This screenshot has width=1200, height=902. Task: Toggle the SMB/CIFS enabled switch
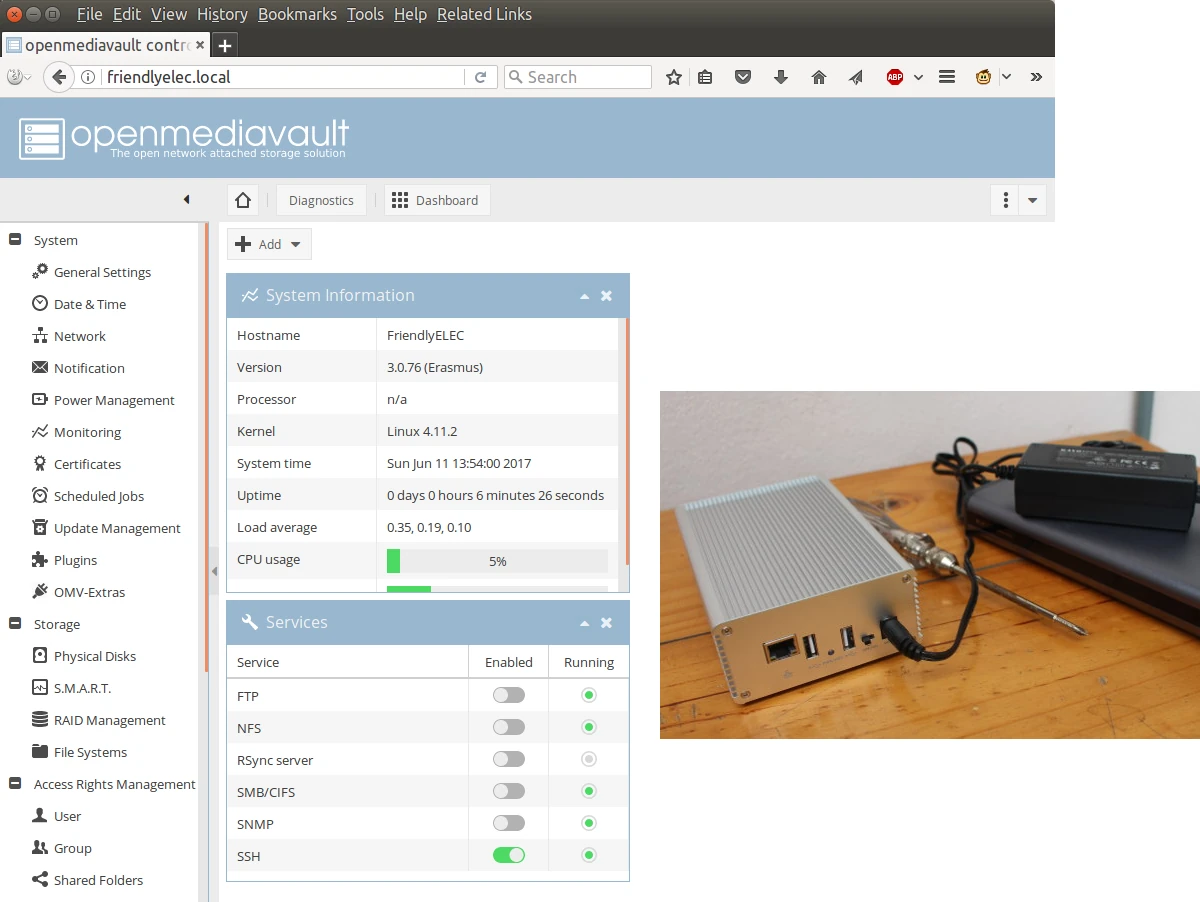coord(508,791)
